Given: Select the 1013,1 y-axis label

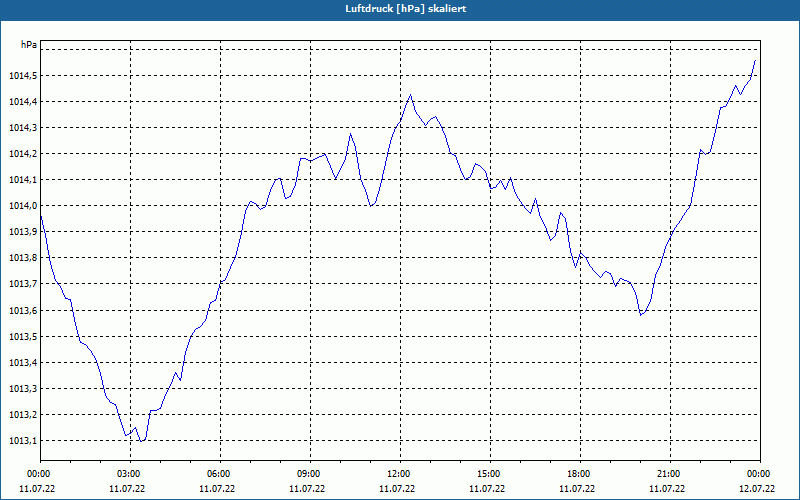Looking at the screenshot, I should click(23, 441).
